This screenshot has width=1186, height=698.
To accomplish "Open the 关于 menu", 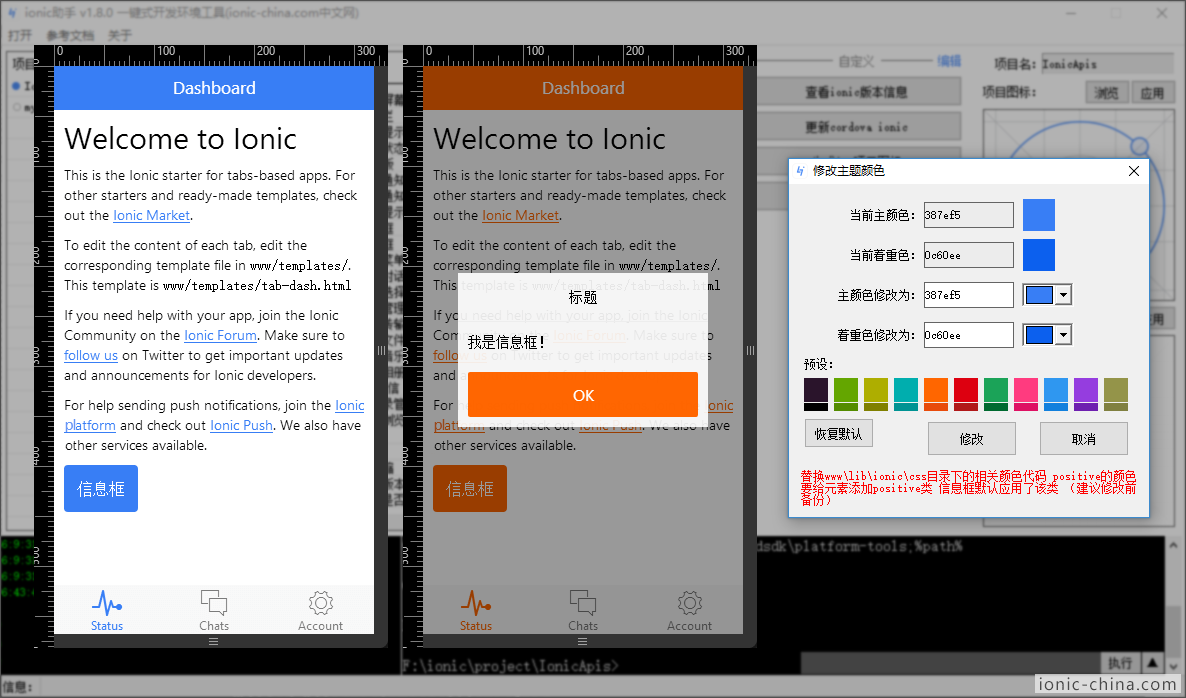I will pyautogui.click(x=120, y=36).
